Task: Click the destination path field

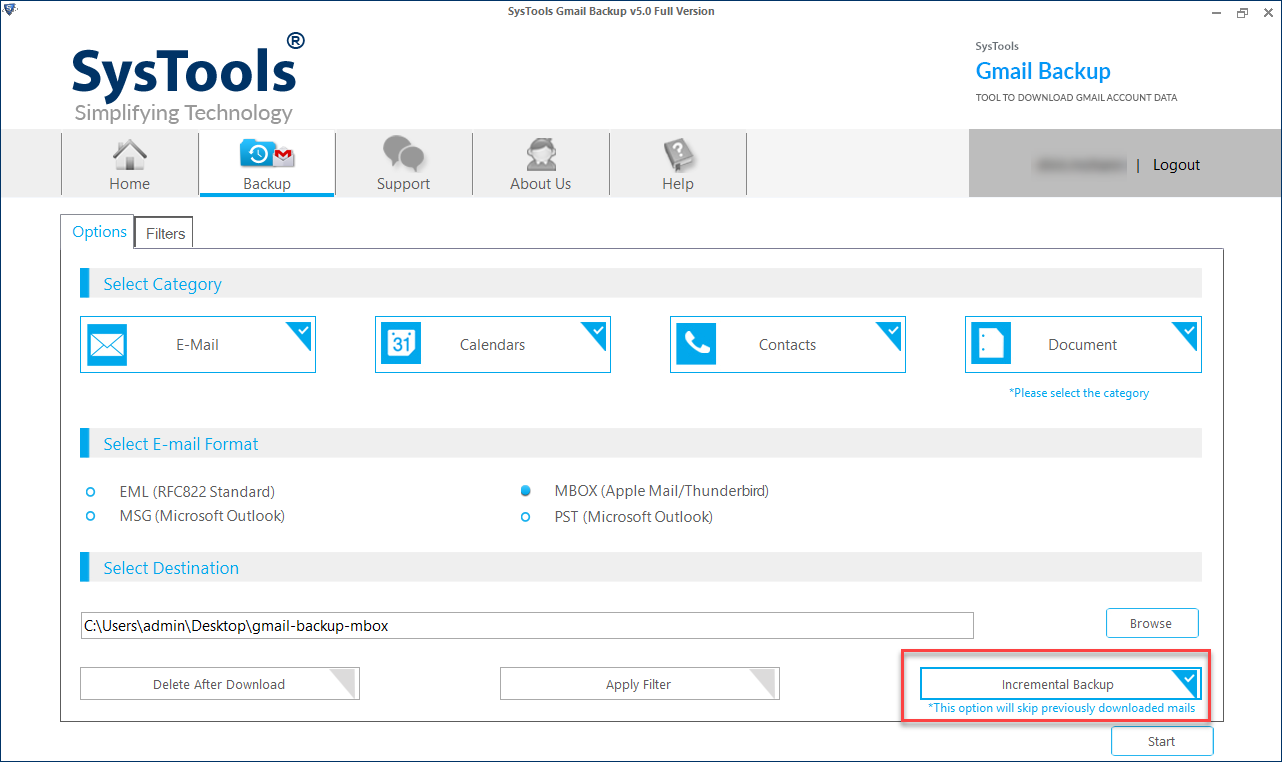Action: (527, 626)
